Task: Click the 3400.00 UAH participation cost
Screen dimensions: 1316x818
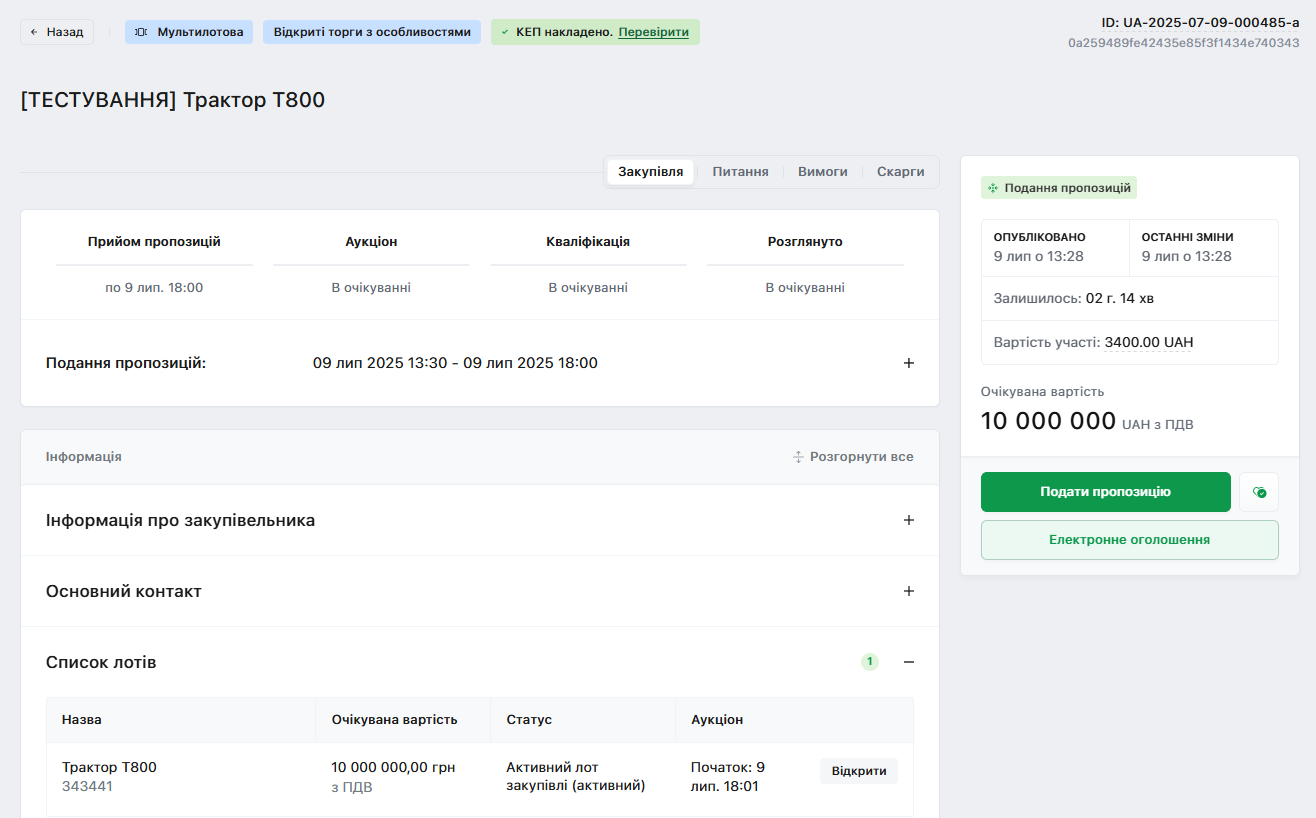Action: point(1148,342)
